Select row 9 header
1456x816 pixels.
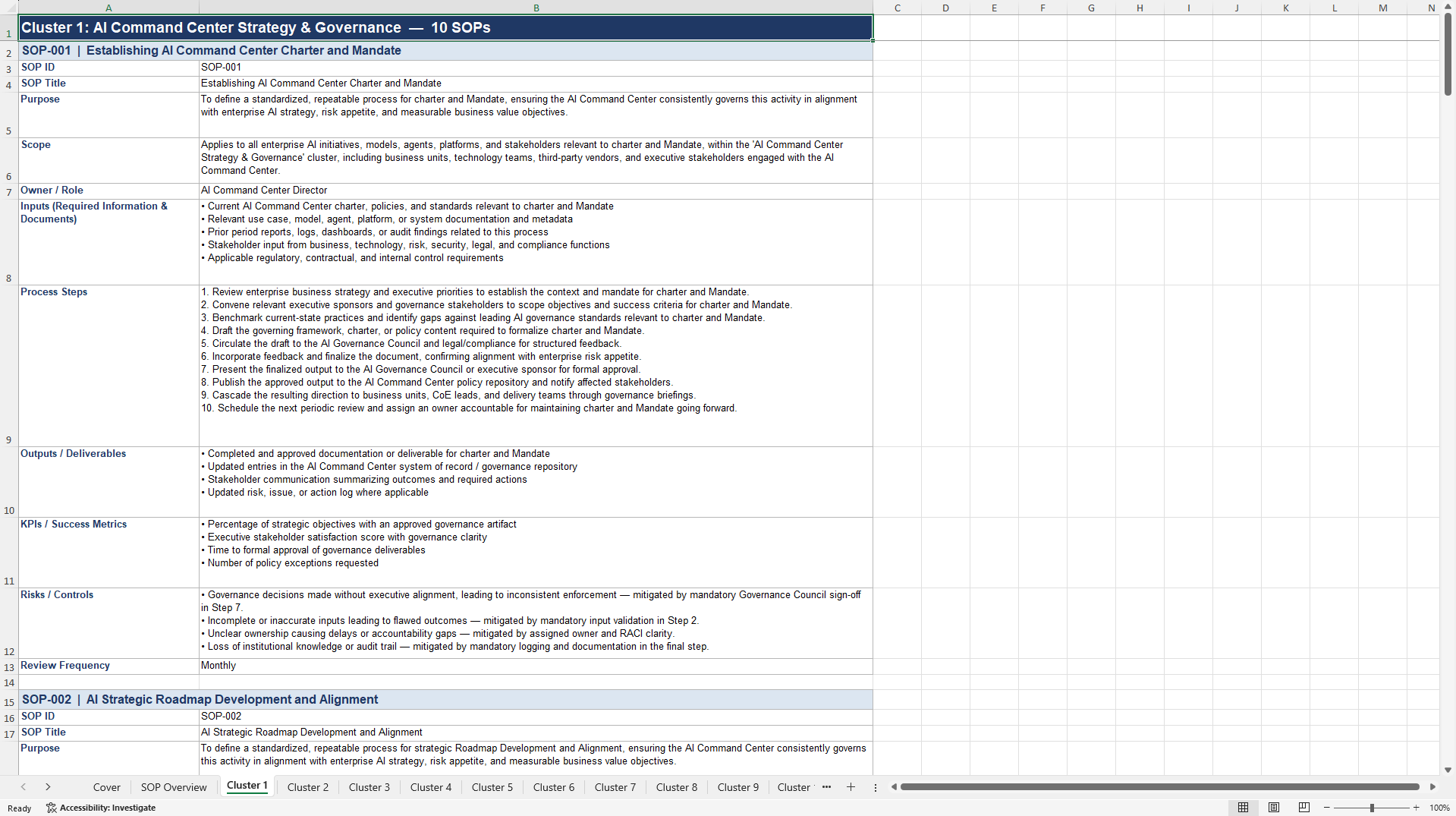(x=9, y=366)
